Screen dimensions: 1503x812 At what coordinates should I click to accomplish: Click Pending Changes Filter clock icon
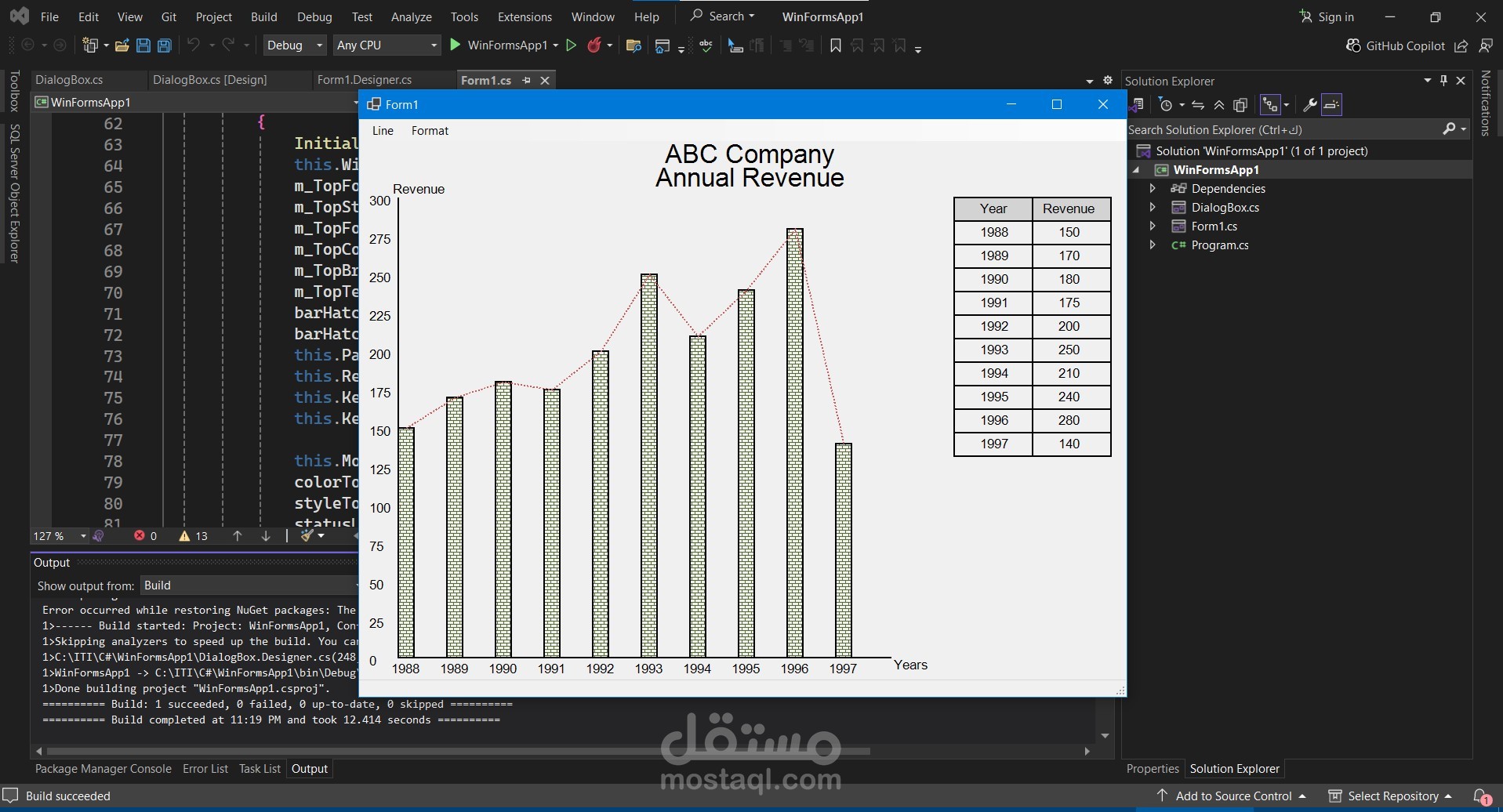(1166, 105)
